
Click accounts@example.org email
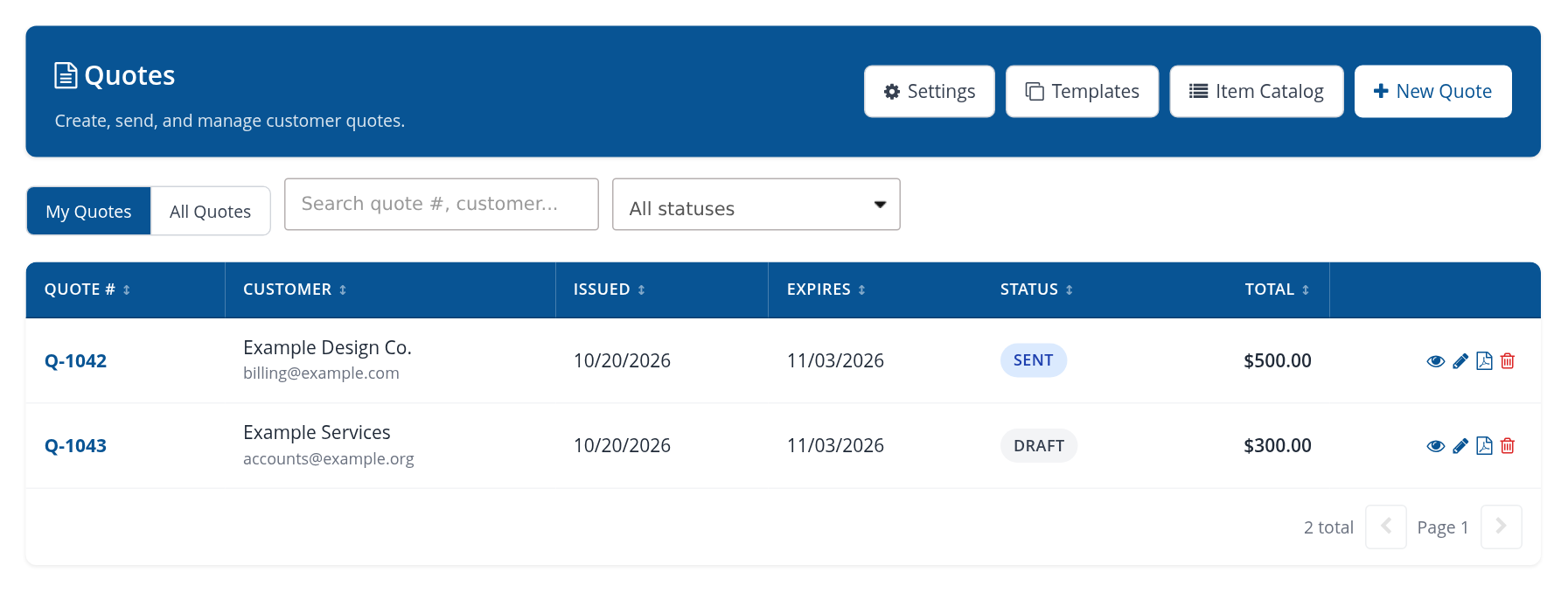pyautogui.click(x=329, y=458)
